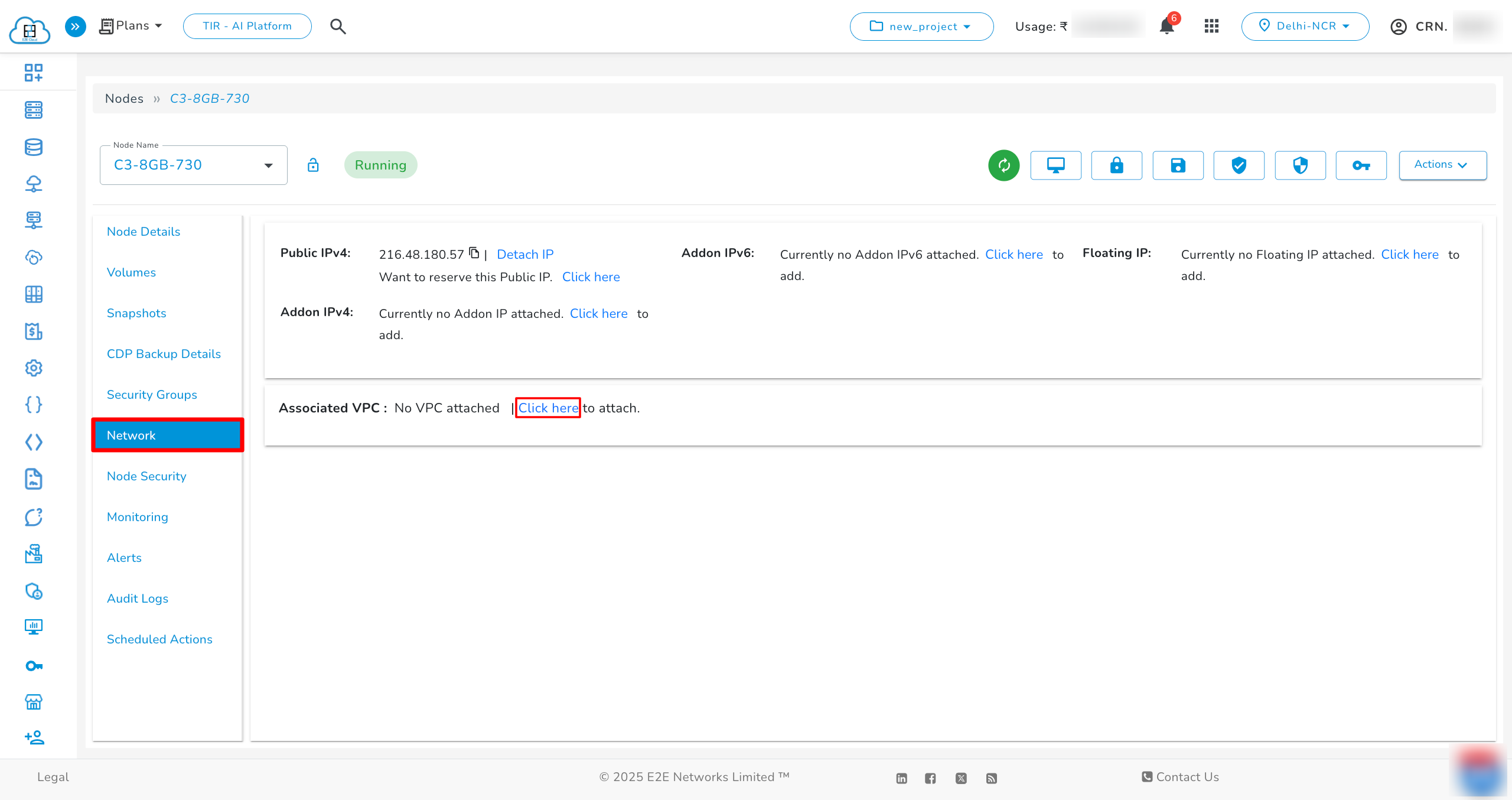Toggle the unlock icon beside node name
The height and width of the screenshot is (800, 1512).
pos(313,165)
